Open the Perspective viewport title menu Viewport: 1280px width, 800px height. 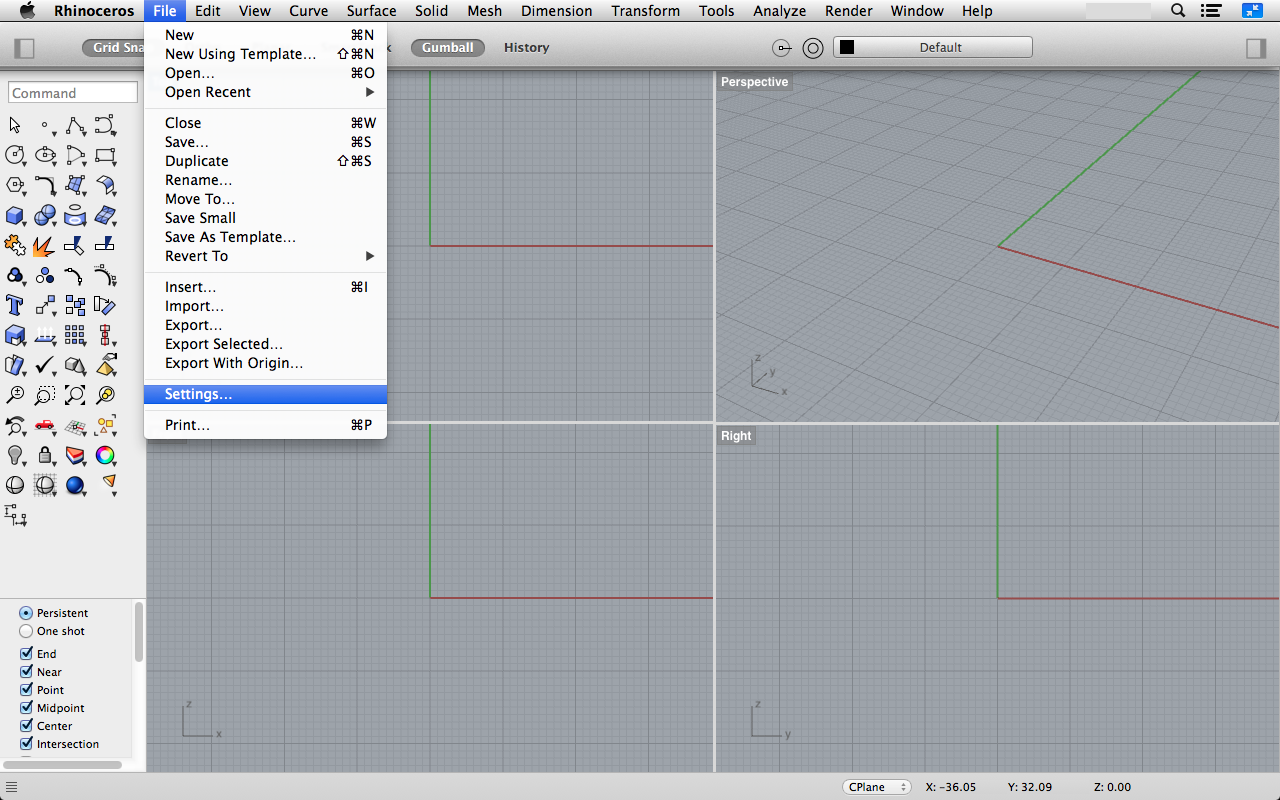(754, 82)
